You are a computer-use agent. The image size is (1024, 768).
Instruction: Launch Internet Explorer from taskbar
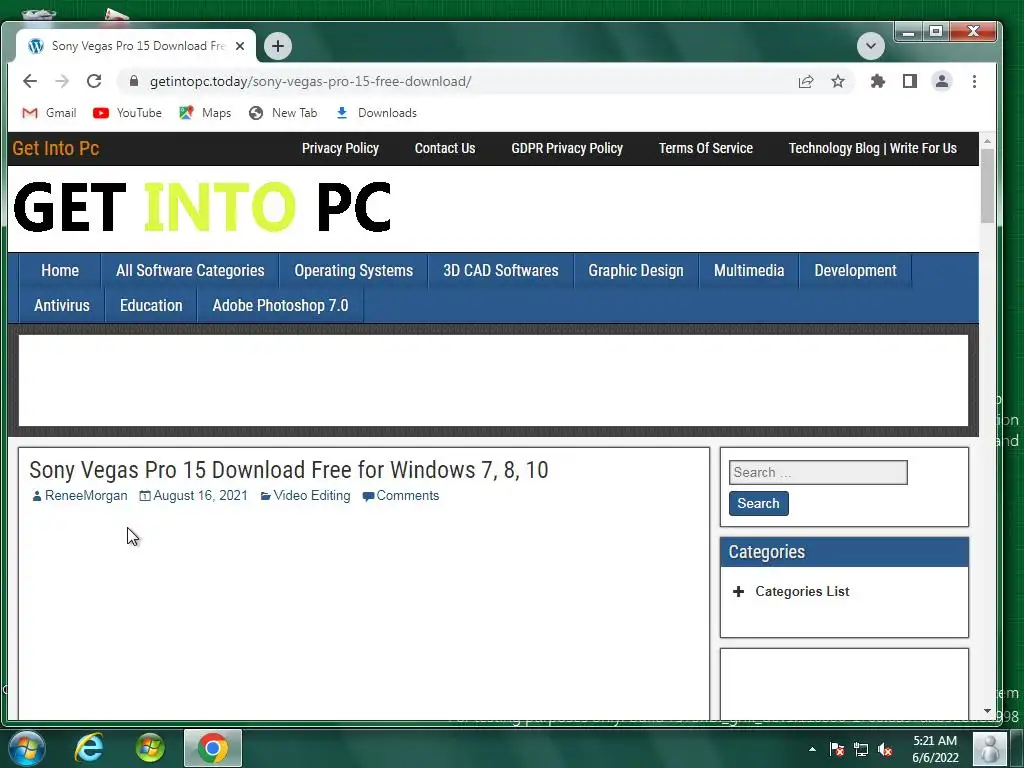tap(89, 748)
